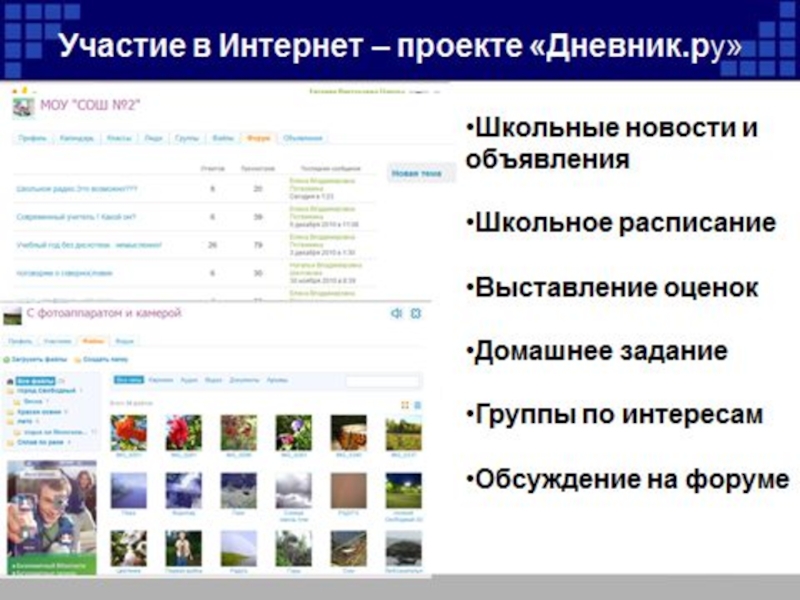Image resolution: width=800 pixels, height=600 pixels.
Task: Select the Все типы file filter
Action: tap(129, 380)
